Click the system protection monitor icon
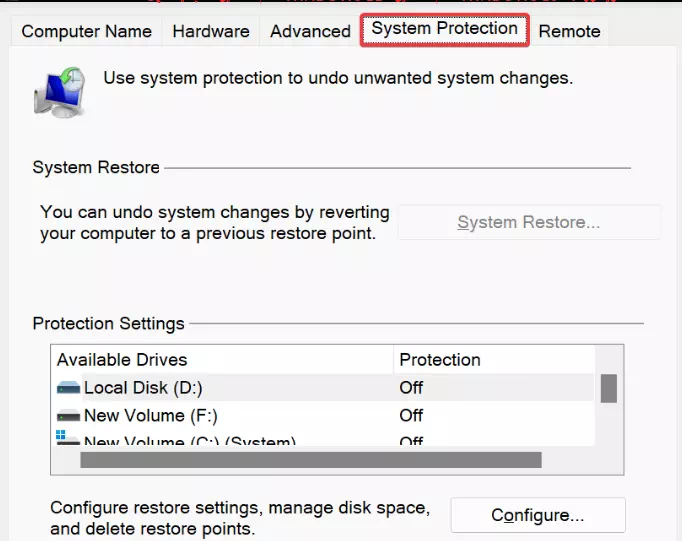Screen dimensions: 682x541 pos(60,92)
